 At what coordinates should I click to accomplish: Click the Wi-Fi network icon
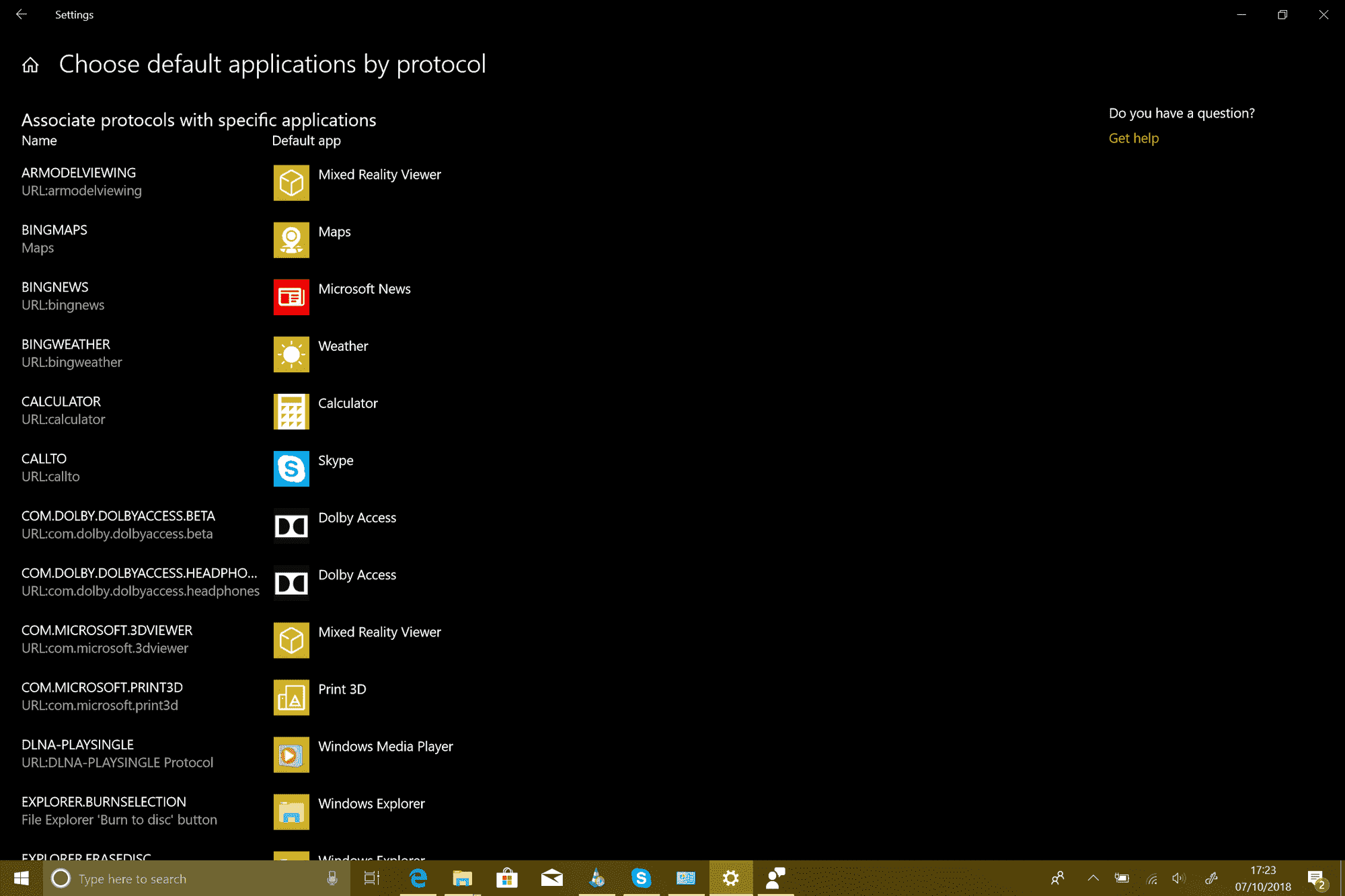click(1152, 878)
